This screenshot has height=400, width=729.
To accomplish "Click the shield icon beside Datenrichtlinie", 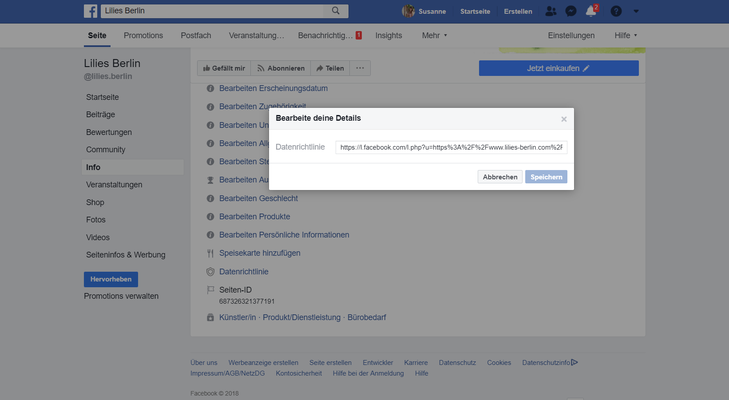I will coord(210,272).
